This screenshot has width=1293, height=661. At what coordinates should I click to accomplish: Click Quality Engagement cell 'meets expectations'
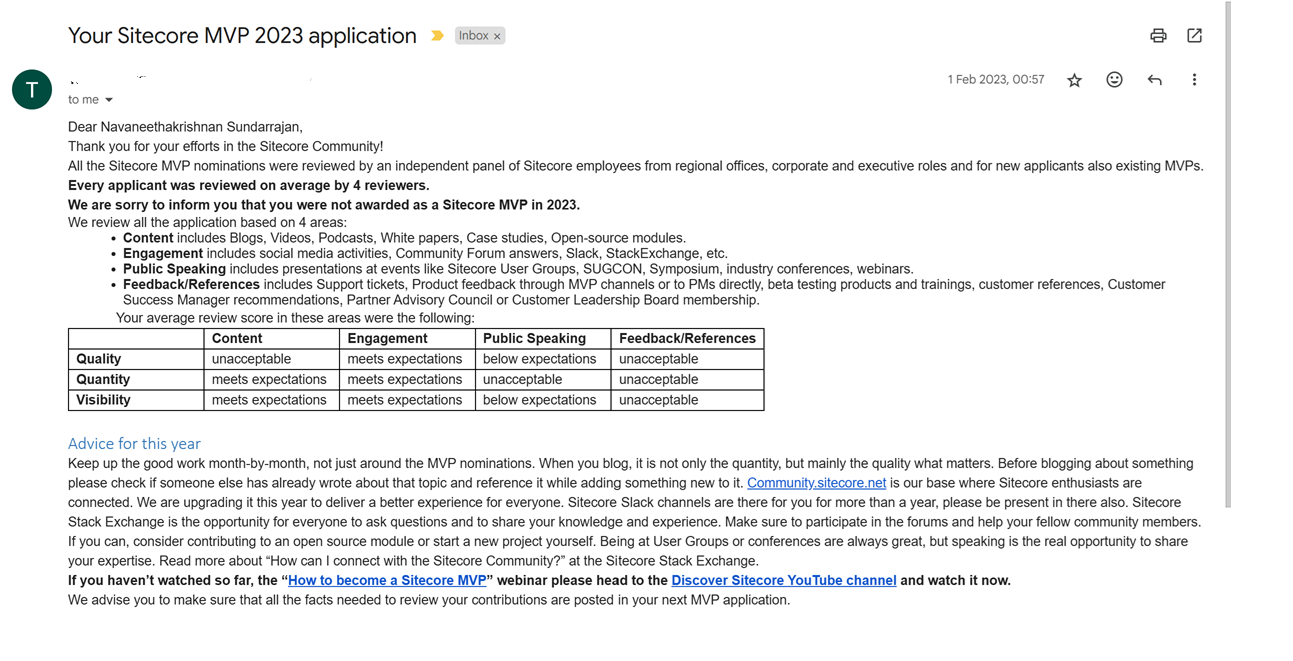405,359
